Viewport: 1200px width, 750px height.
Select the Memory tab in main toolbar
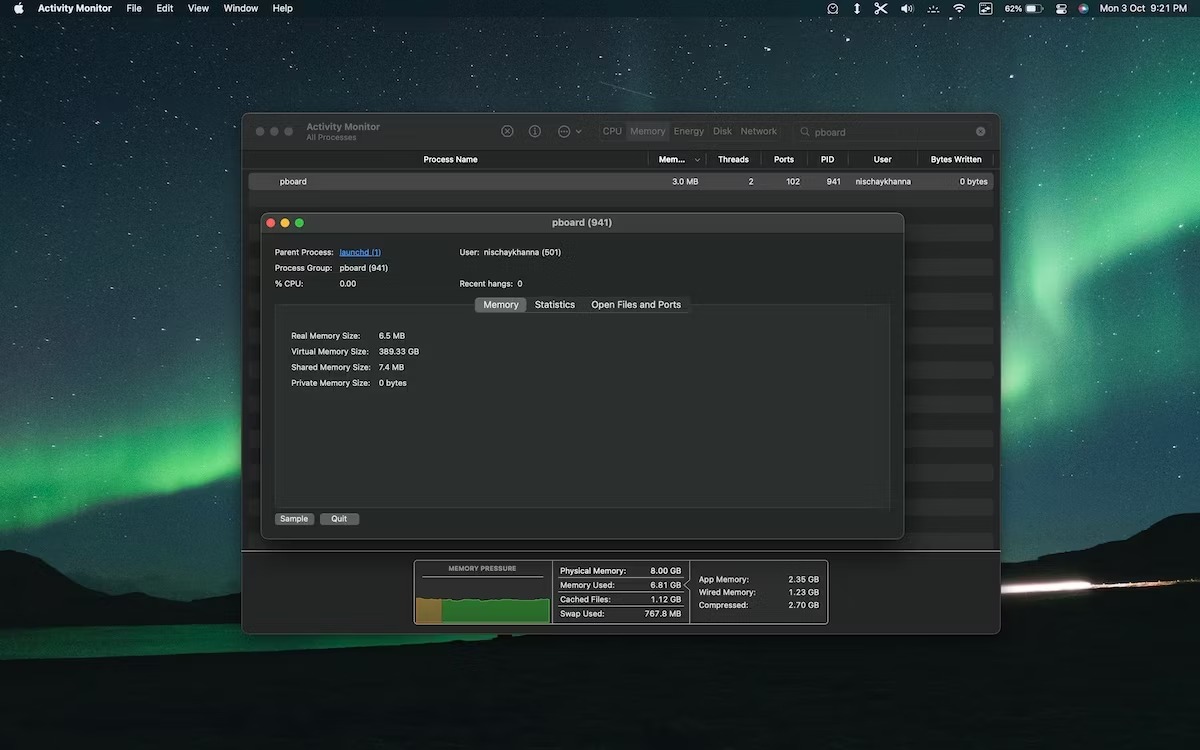click(x=648, y=131)
